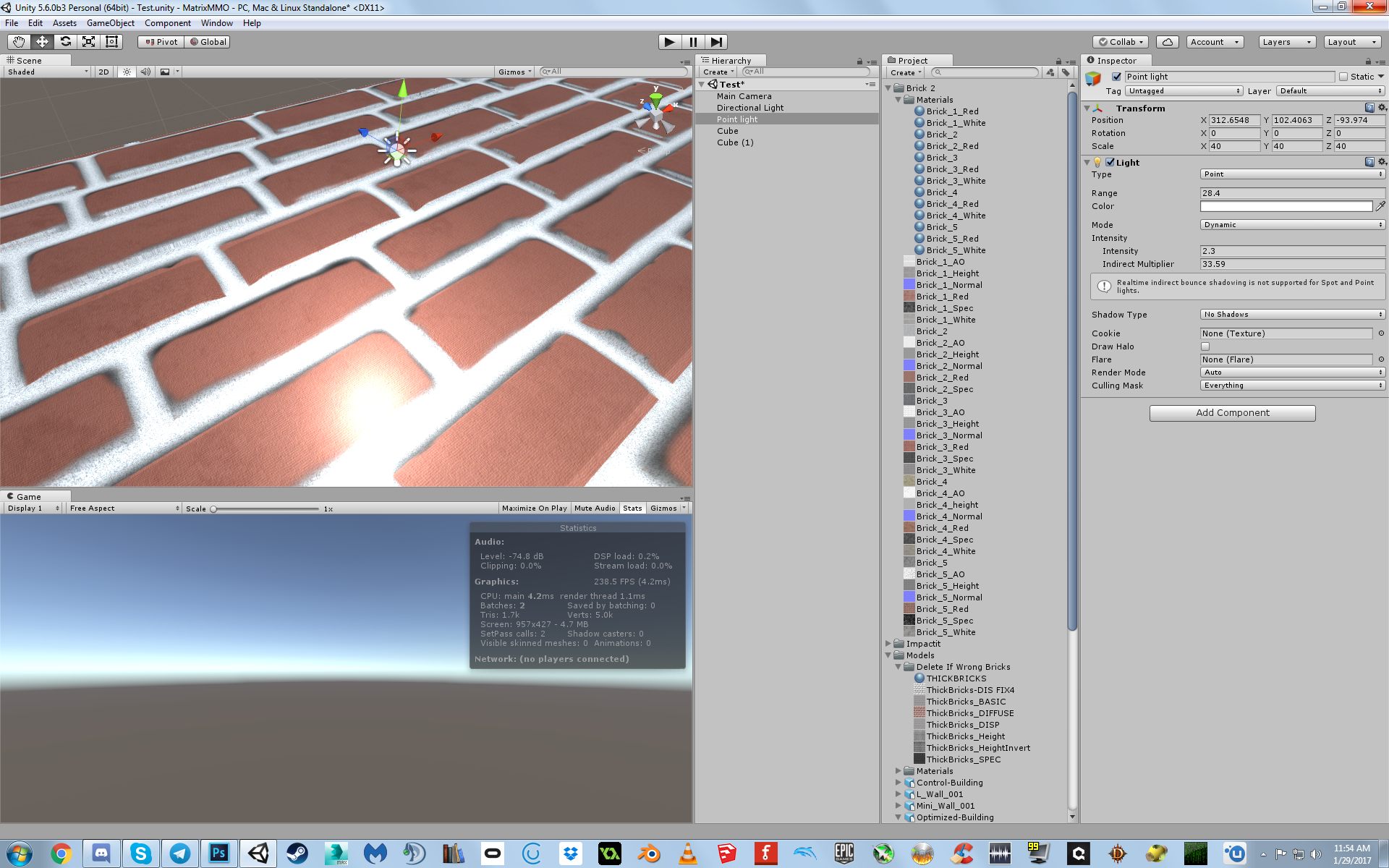The height and width of the screenshot is (868, 1389).
Task: Open the Layers dropdown
Action: [1286, 42]
